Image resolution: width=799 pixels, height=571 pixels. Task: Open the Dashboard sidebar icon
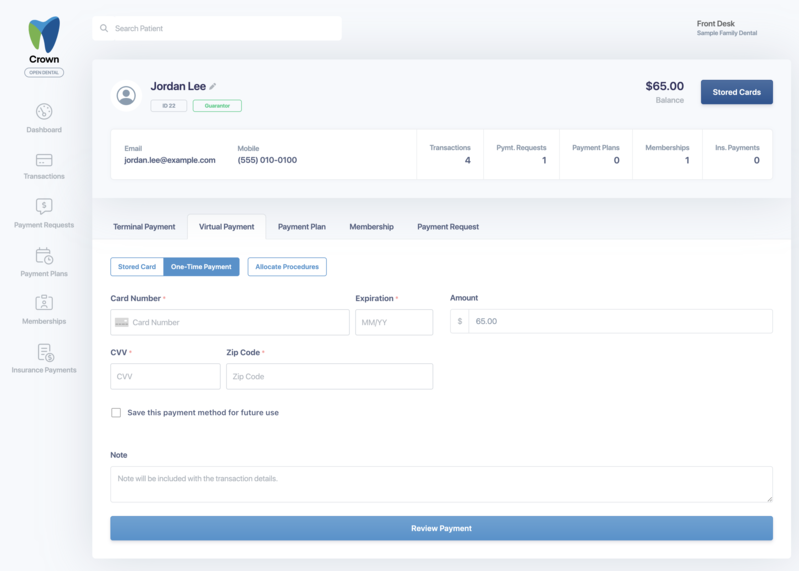coord(44,112)
